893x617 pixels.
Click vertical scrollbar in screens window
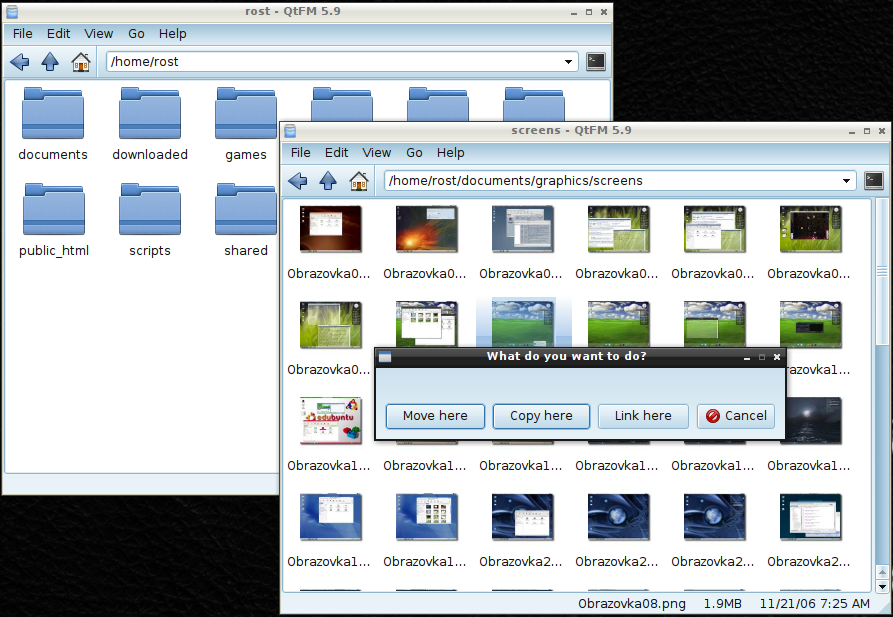click(x=882, y=271)
